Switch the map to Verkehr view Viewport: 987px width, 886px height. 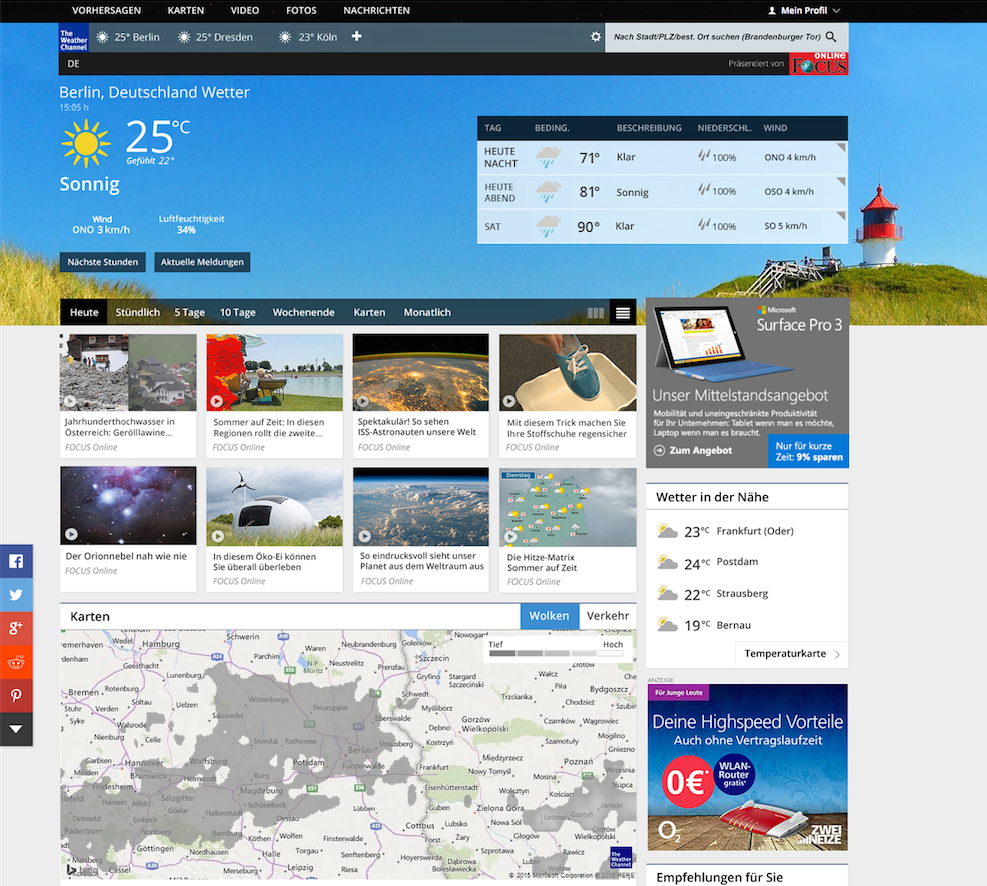coord(607,616)
